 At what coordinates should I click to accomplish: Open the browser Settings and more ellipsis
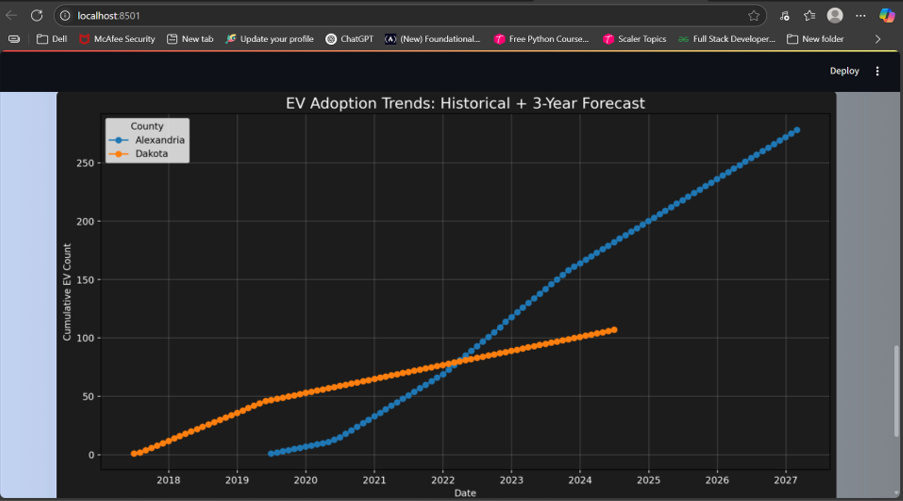point(860,15)
